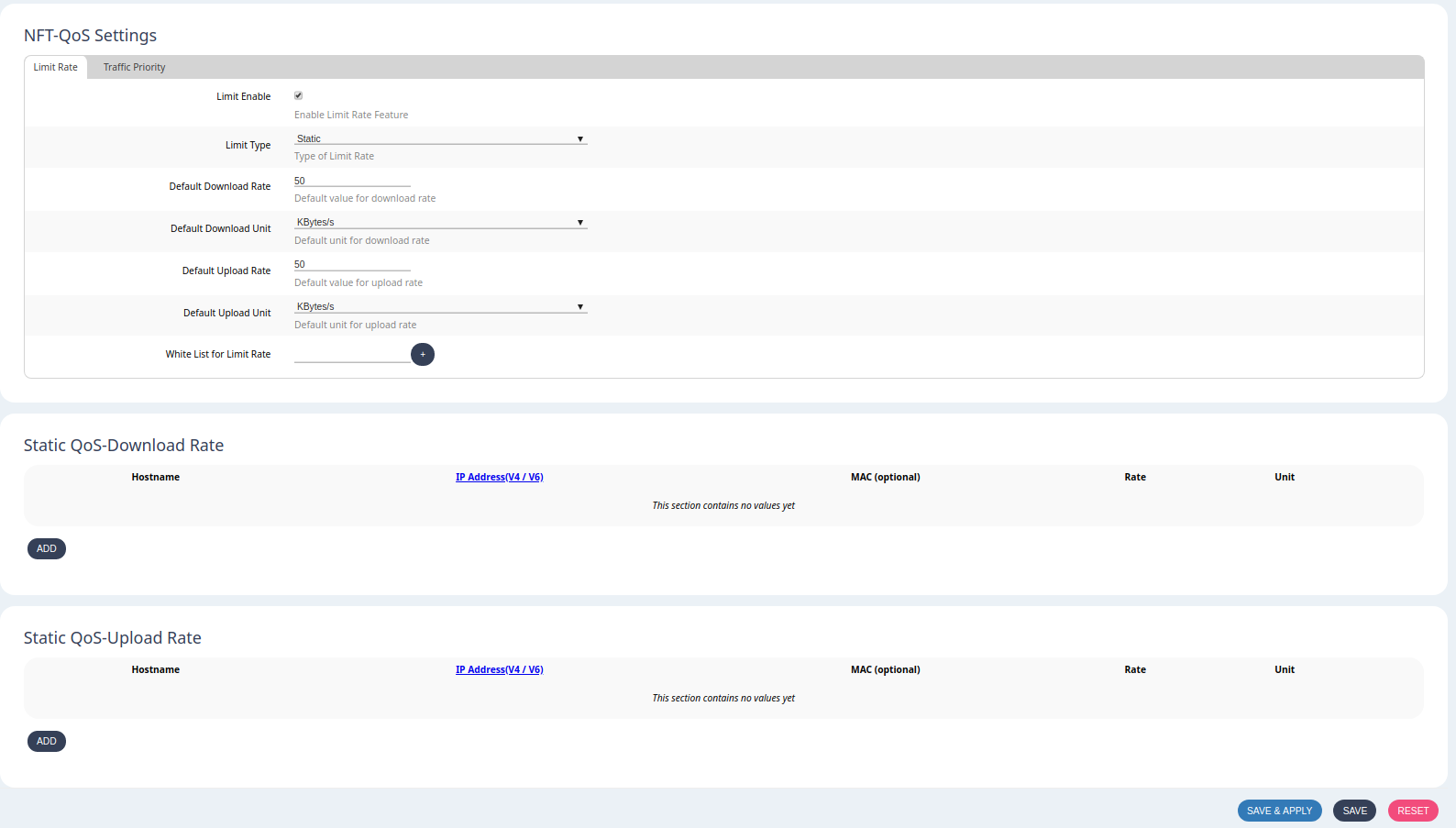Click MAC (optional) header in Download Rate table

[886, 477]
